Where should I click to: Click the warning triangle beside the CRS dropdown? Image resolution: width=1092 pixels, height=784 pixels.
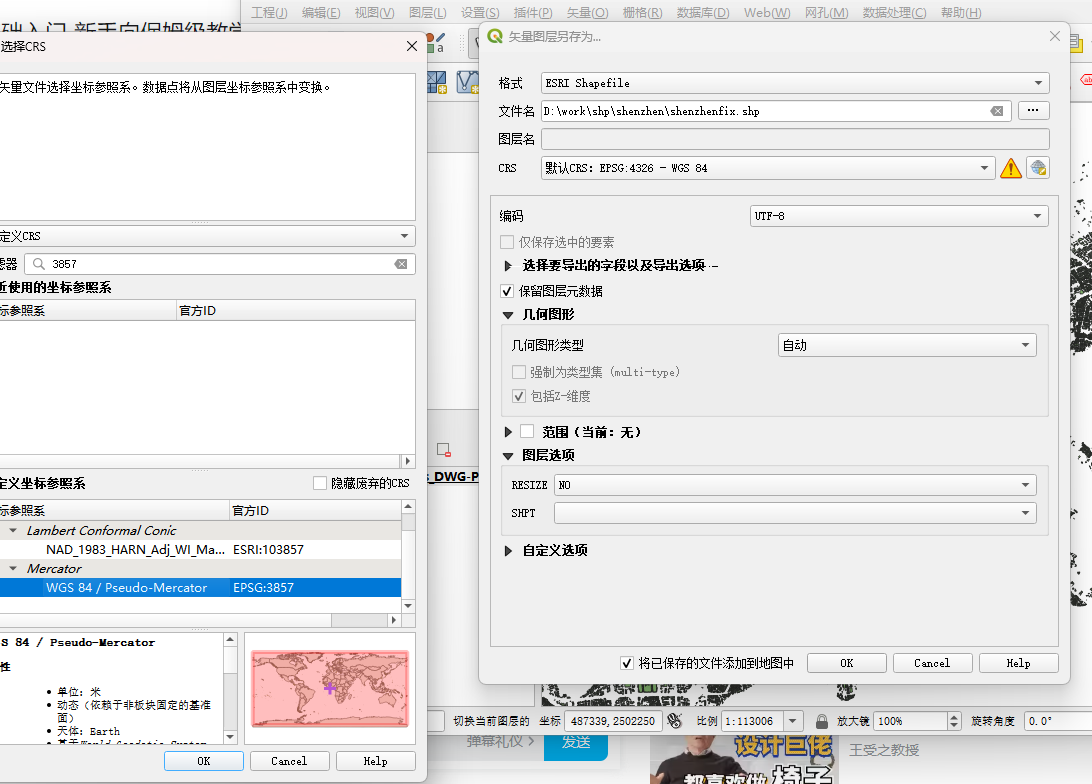coord(1010,167)
